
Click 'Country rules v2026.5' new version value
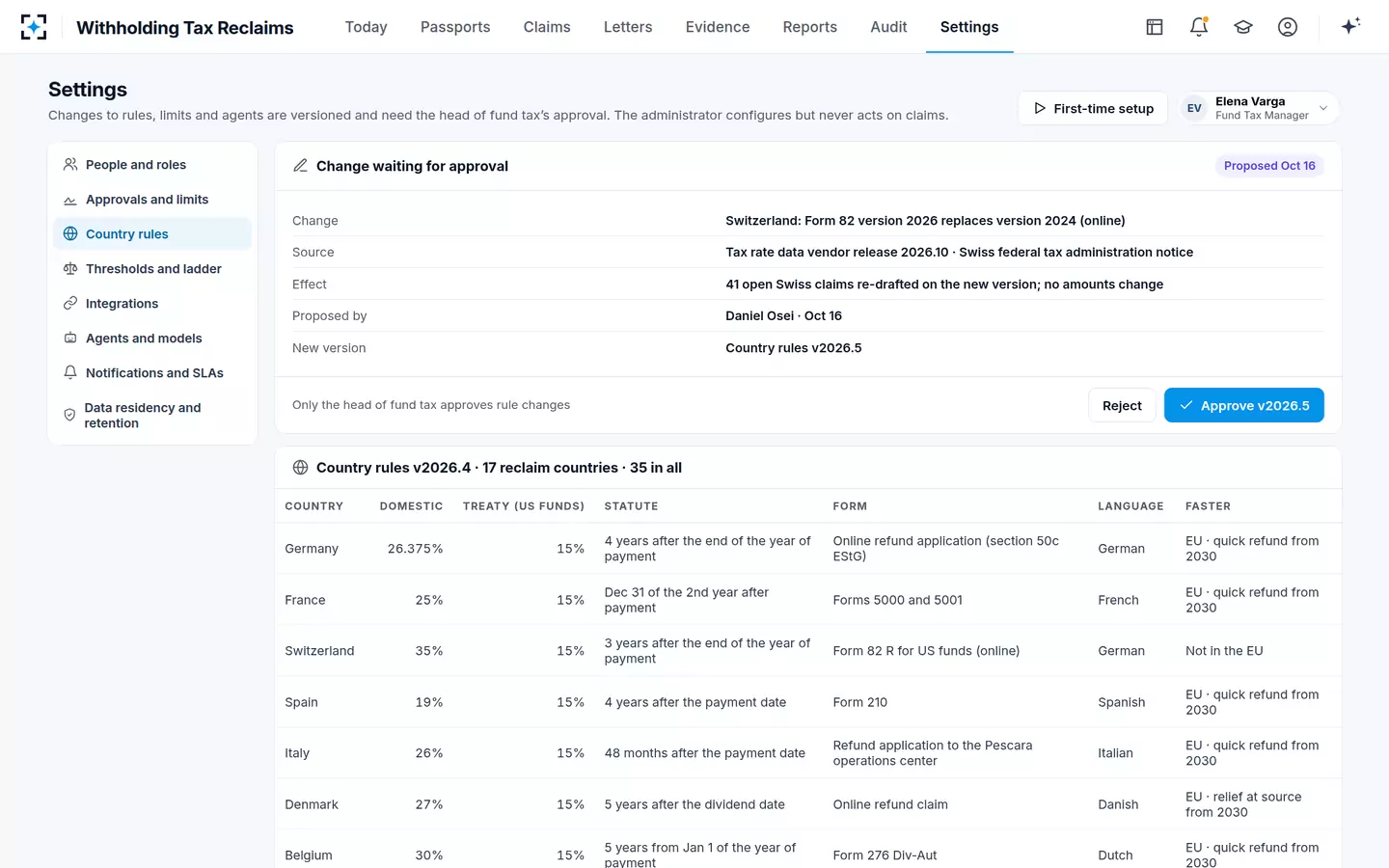794,348
